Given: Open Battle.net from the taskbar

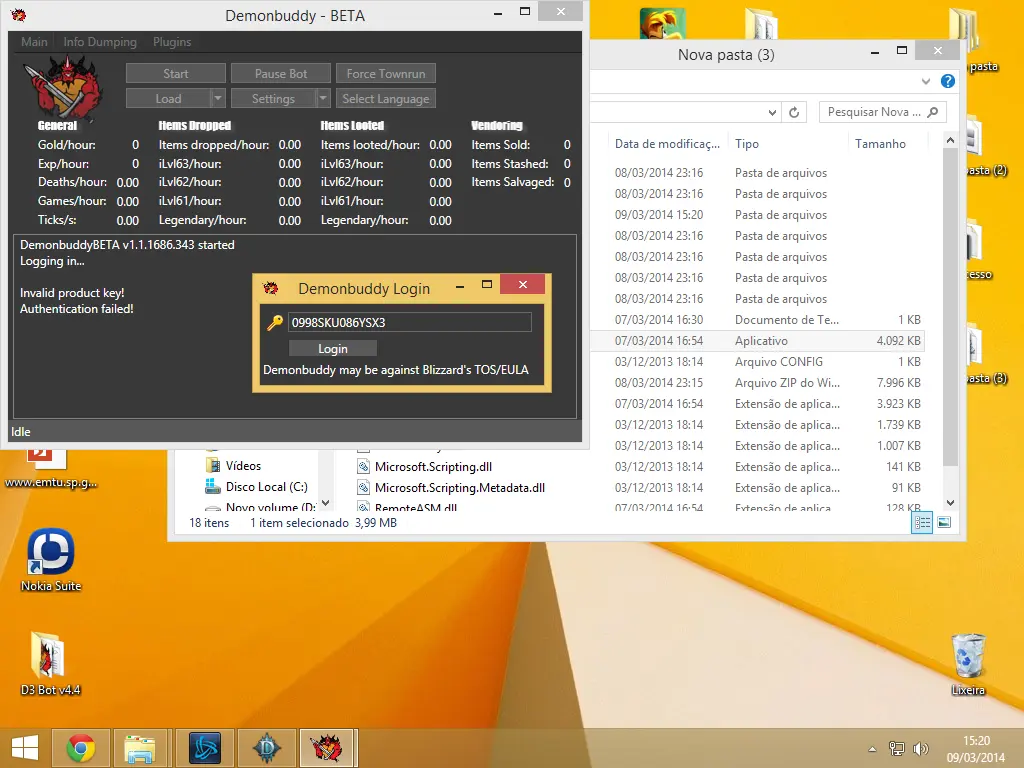Looking at the screenshot, I should (x=205, y=748).
